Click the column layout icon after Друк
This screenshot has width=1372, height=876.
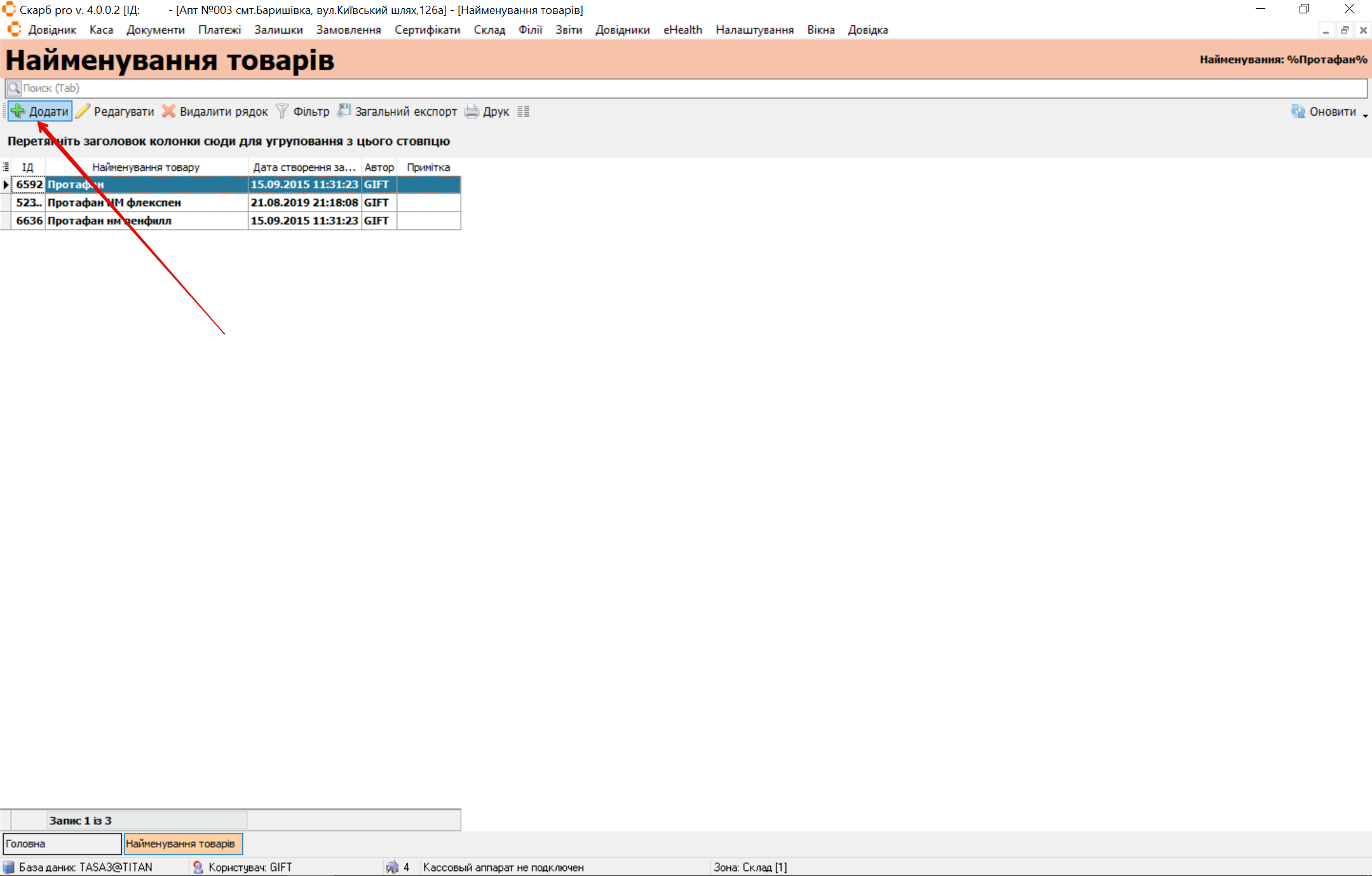pos(523,111)
